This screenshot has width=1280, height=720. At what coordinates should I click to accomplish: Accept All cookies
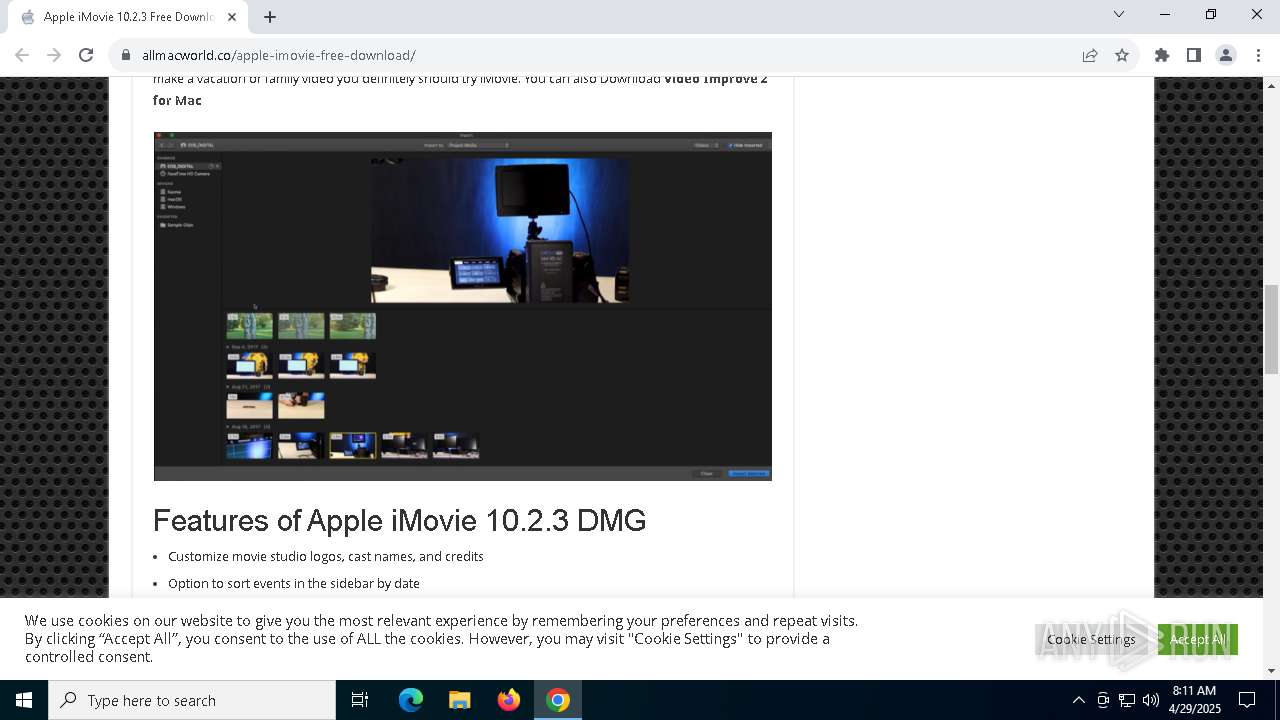pos(1198,639)
